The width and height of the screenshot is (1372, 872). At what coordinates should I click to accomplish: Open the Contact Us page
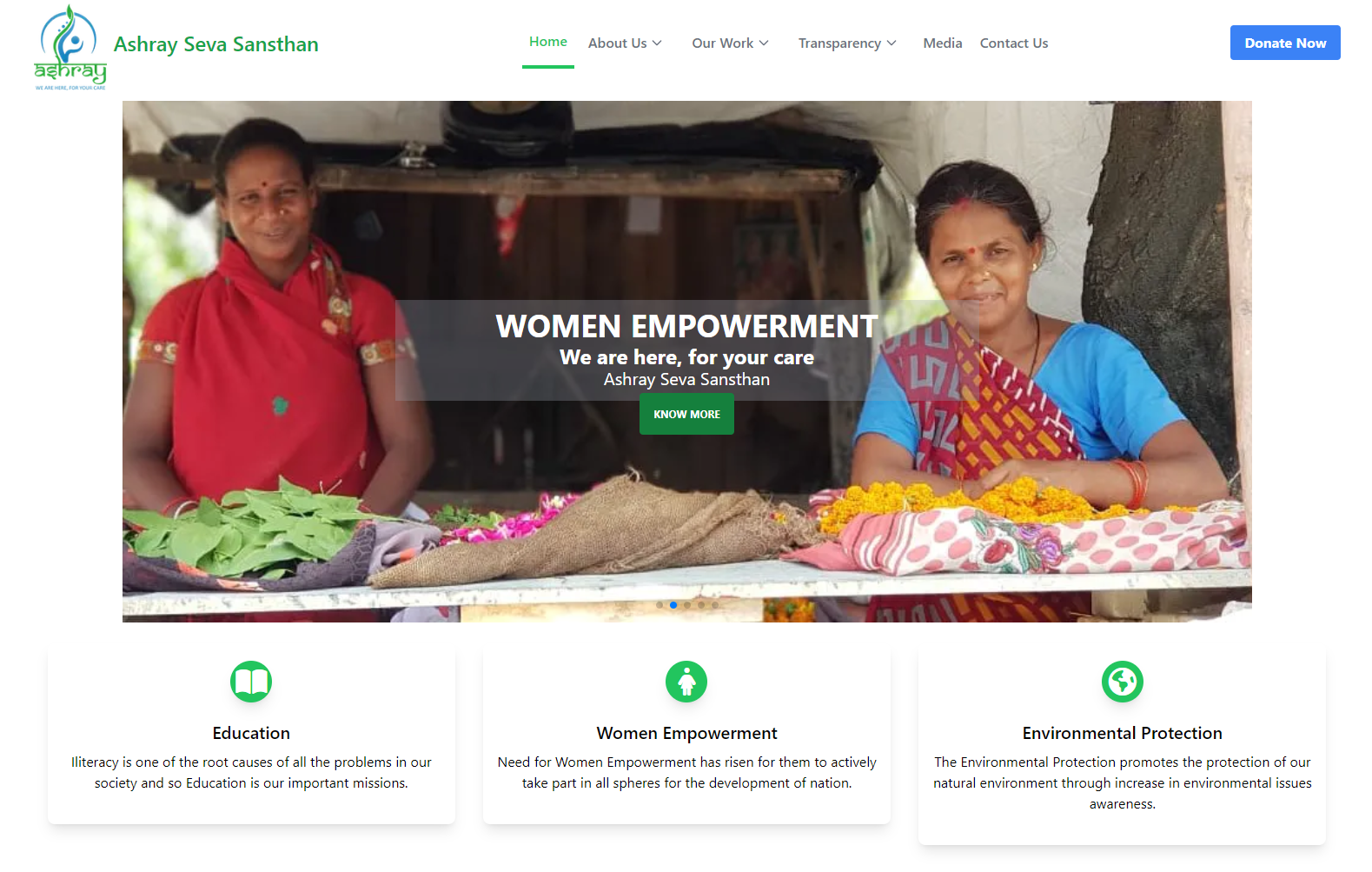click(1014, 43)
